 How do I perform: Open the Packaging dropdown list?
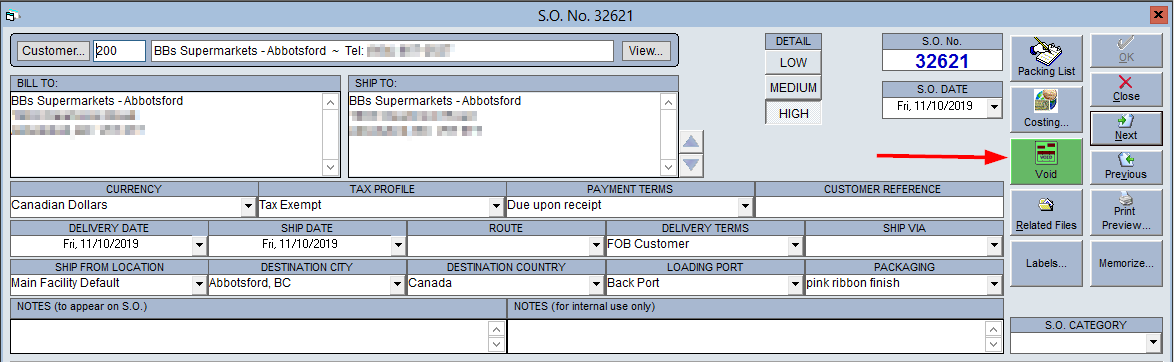[x=994, y=284]
